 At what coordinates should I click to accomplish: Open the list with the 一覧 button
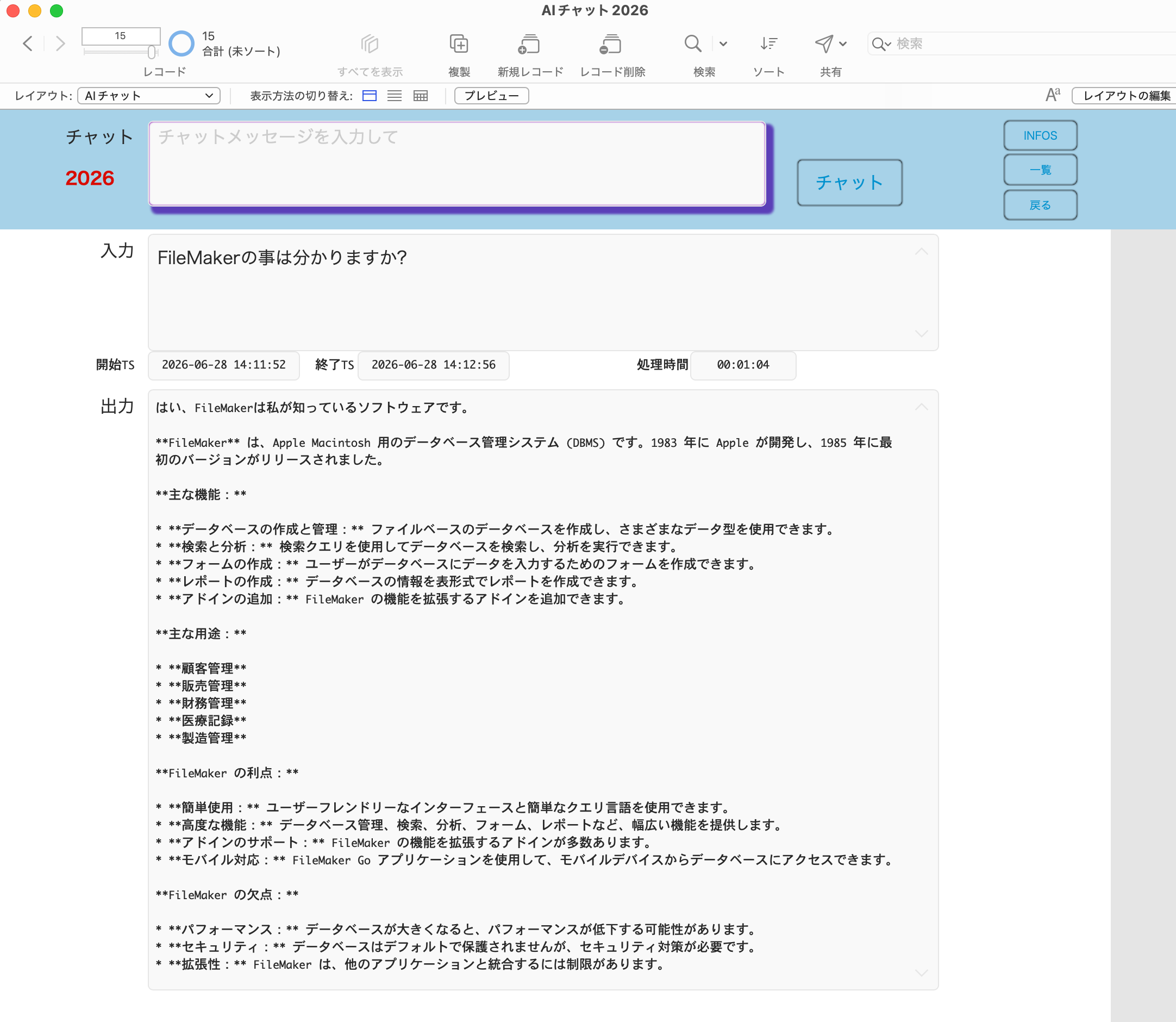coord(1040,170)
